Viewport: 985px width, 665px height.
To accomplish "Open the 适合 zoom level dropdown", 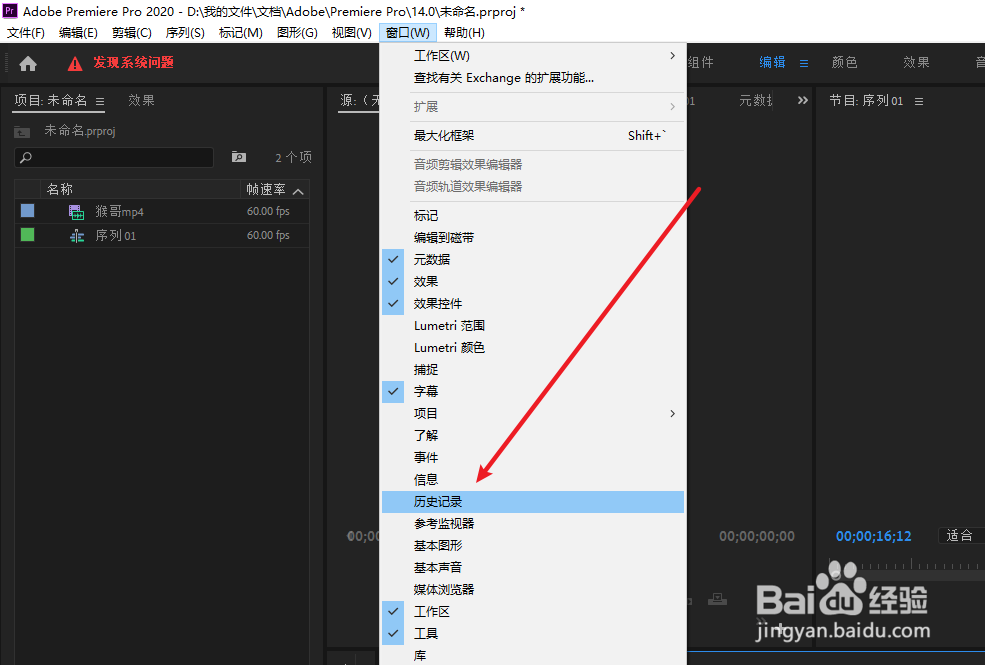I will [x=961, y=536].
